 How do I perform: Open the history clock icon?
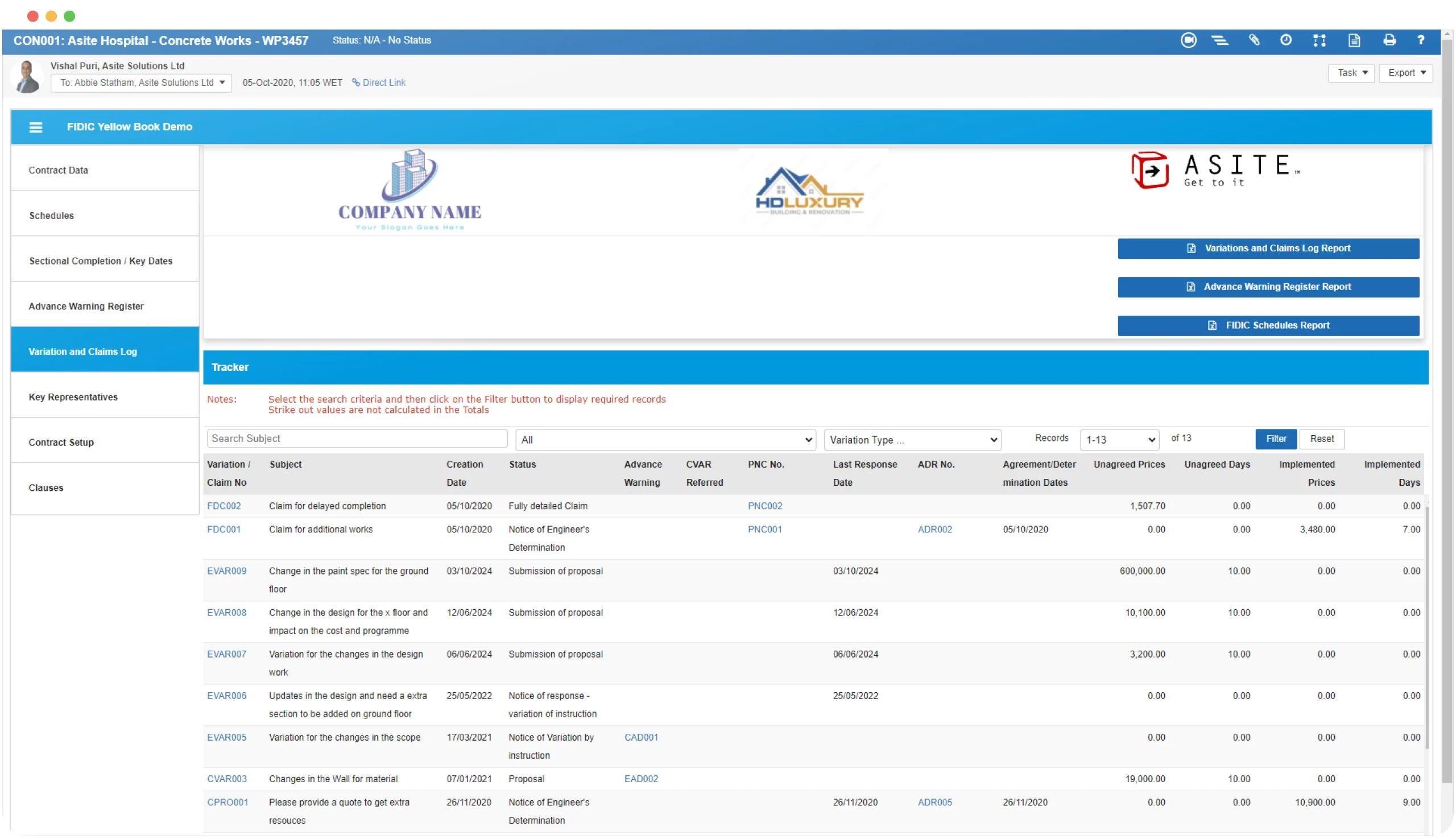click(1286, 40)
